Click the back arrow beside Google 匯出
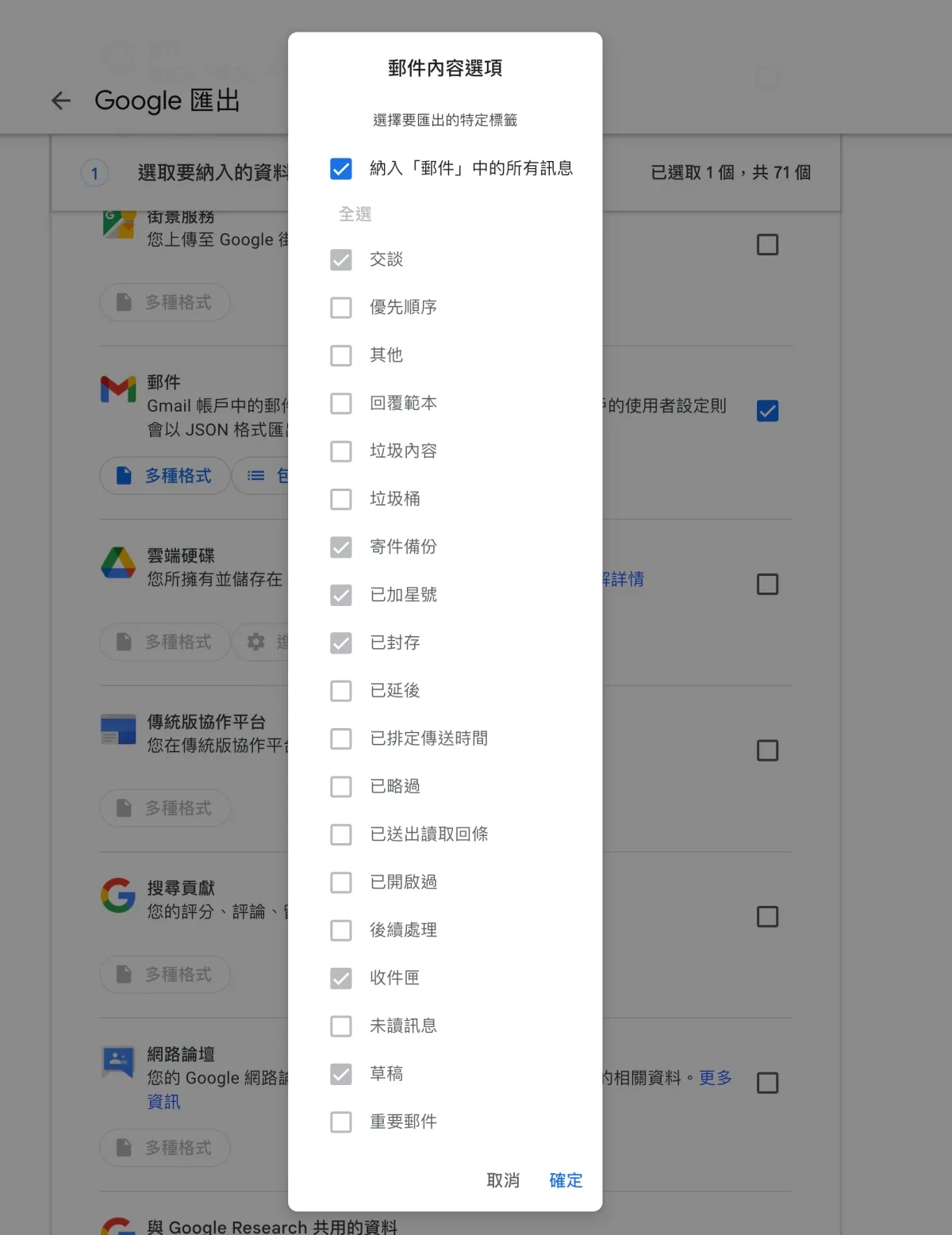This screenshot has width=952, height=1235. click(61, 101)
